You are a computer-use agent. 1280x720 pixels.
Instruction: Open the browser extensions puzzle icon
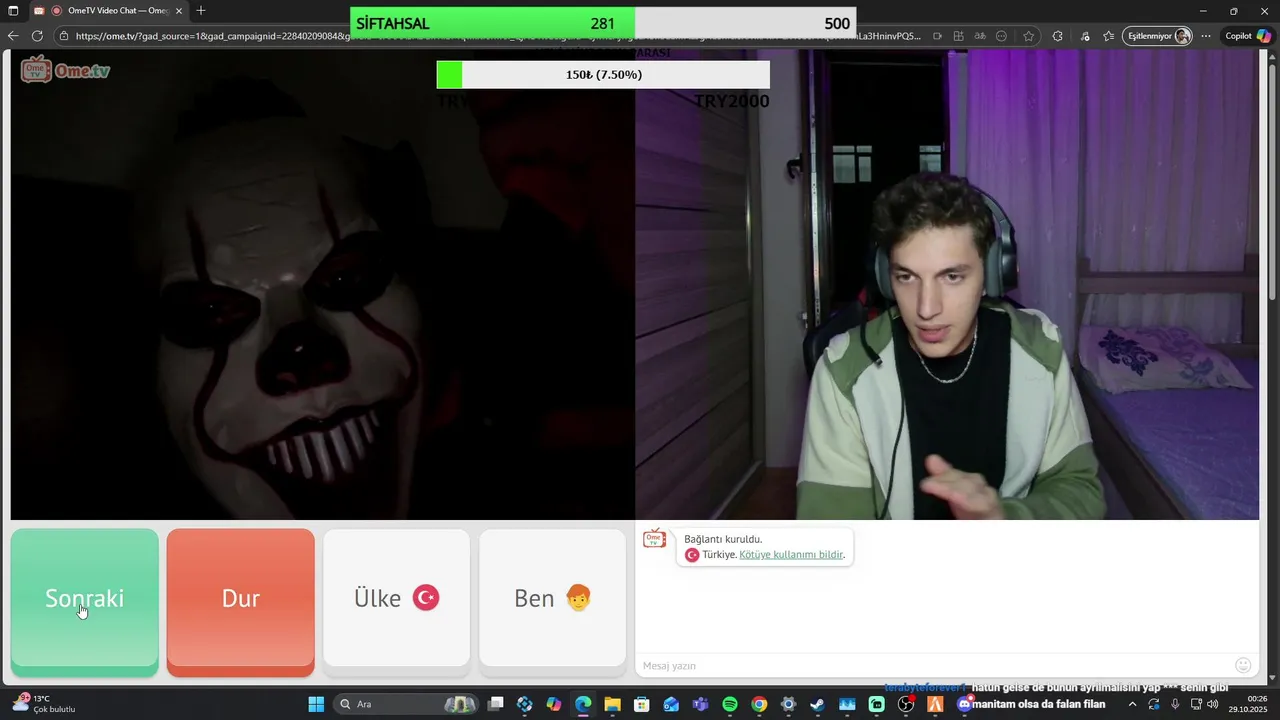pyautogui.click(x=1057, y=36)
